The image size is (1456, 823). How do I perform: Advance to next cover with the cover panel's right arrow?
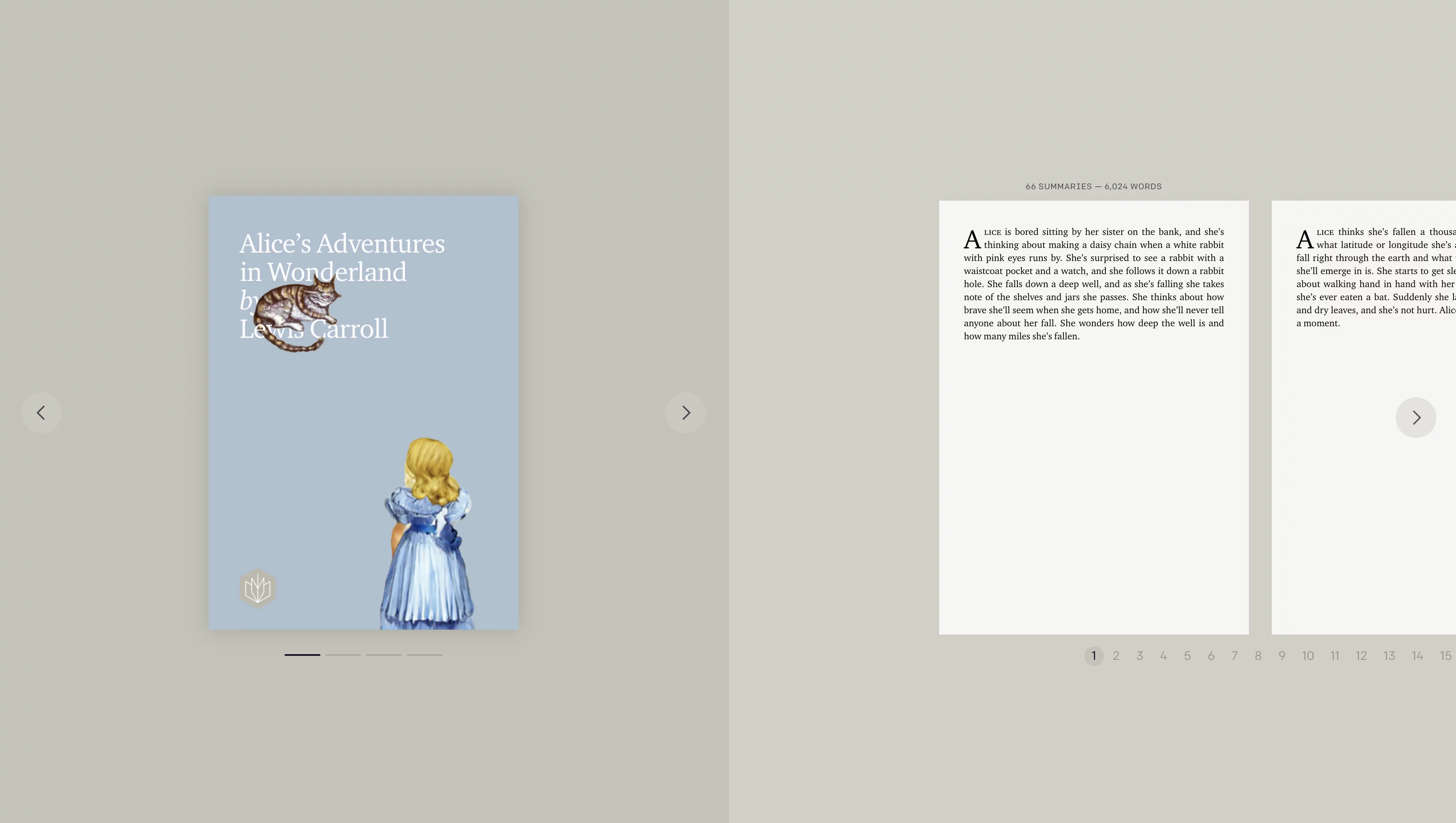click(x=686, y=413)
